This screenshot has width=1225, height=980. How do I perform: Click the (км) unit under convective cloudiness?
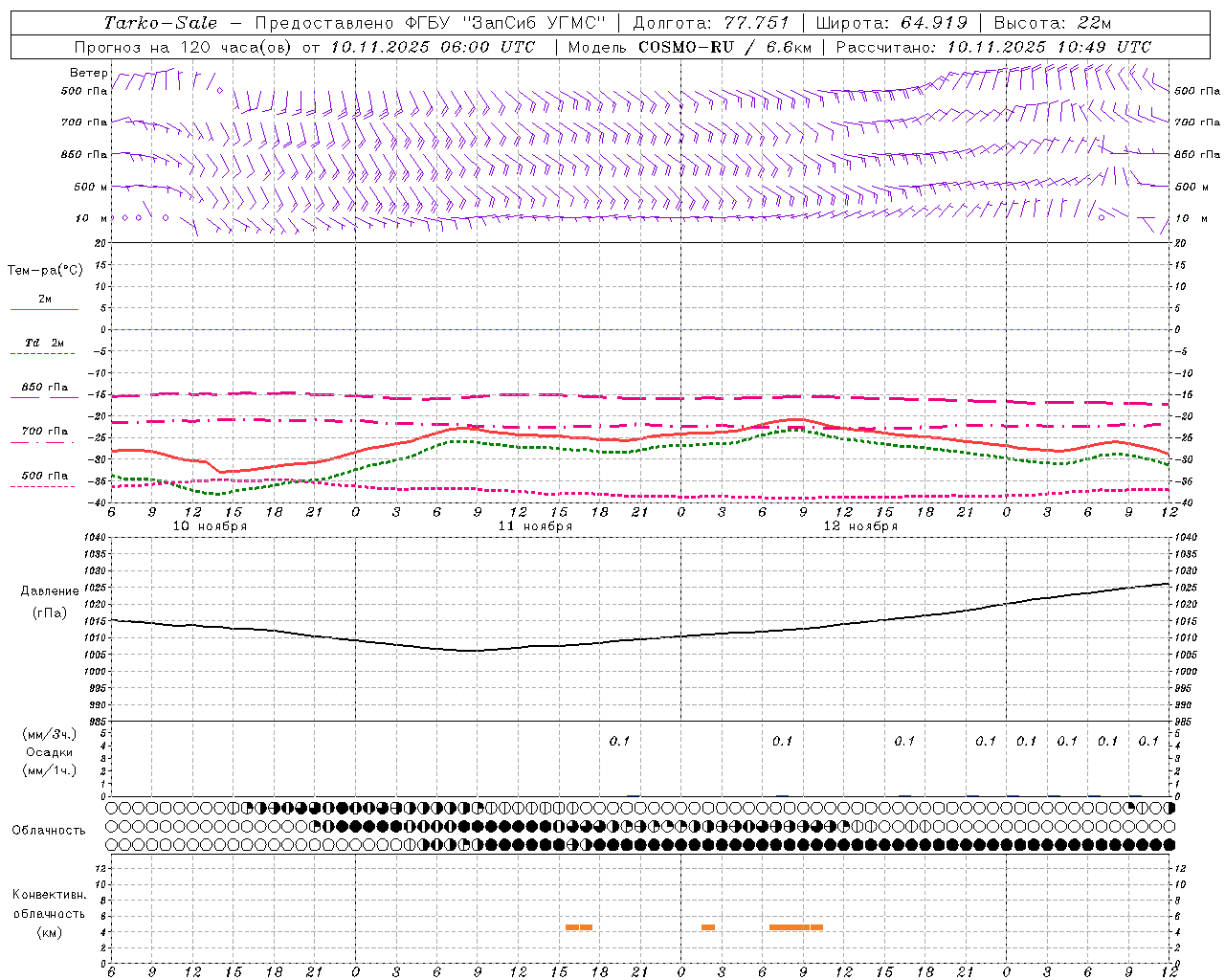(50, 932)
